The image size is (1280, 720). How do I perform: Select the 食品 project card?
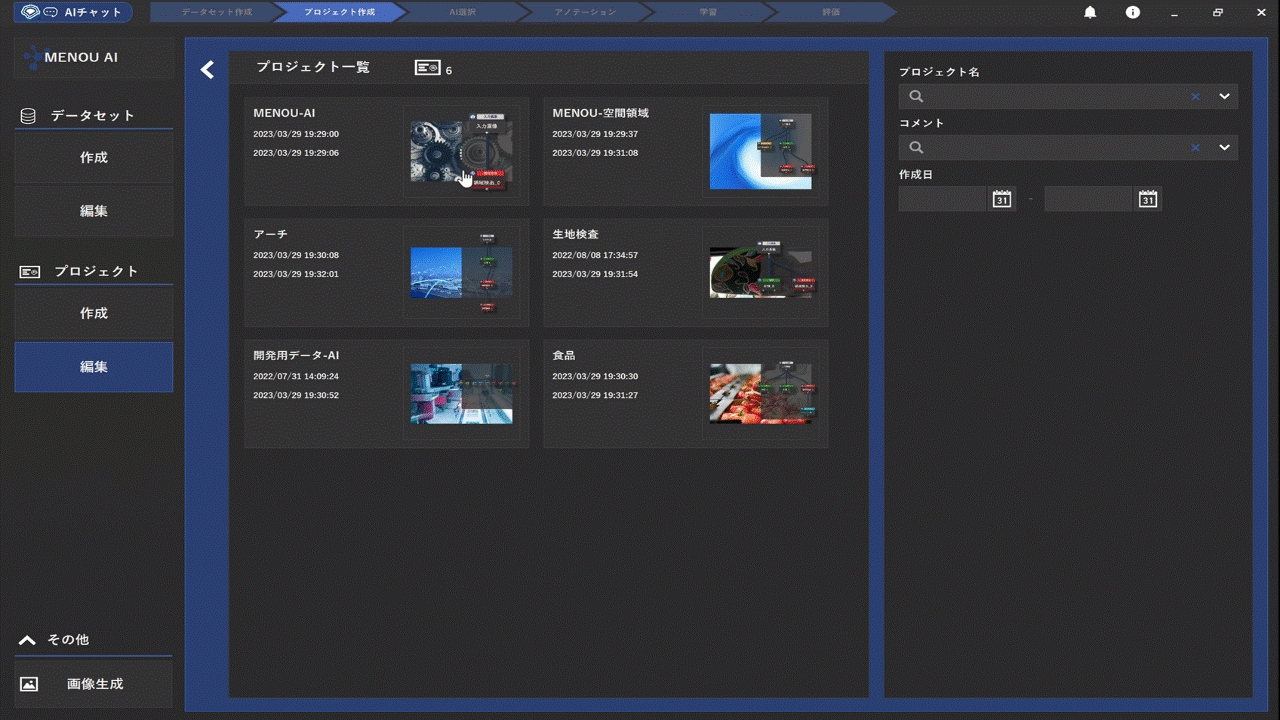685,393
